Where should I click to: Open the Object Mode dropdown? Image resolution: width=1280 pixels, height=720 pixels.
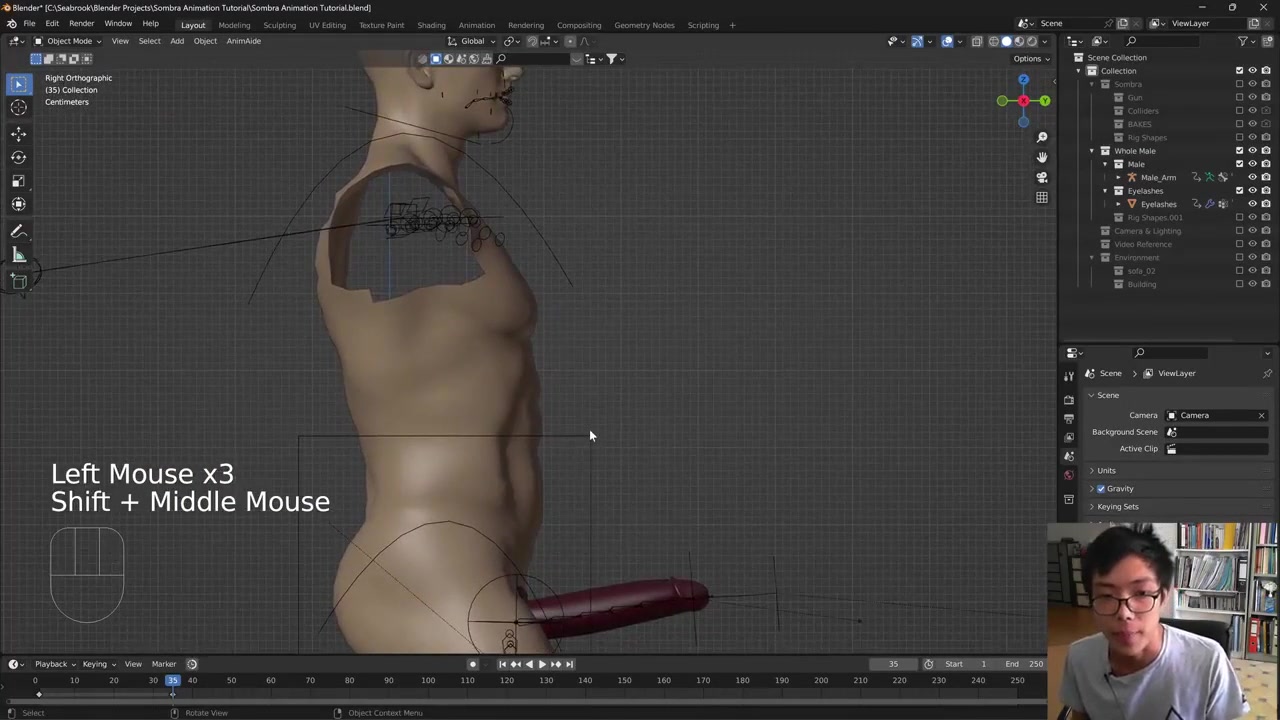point(68,41)
